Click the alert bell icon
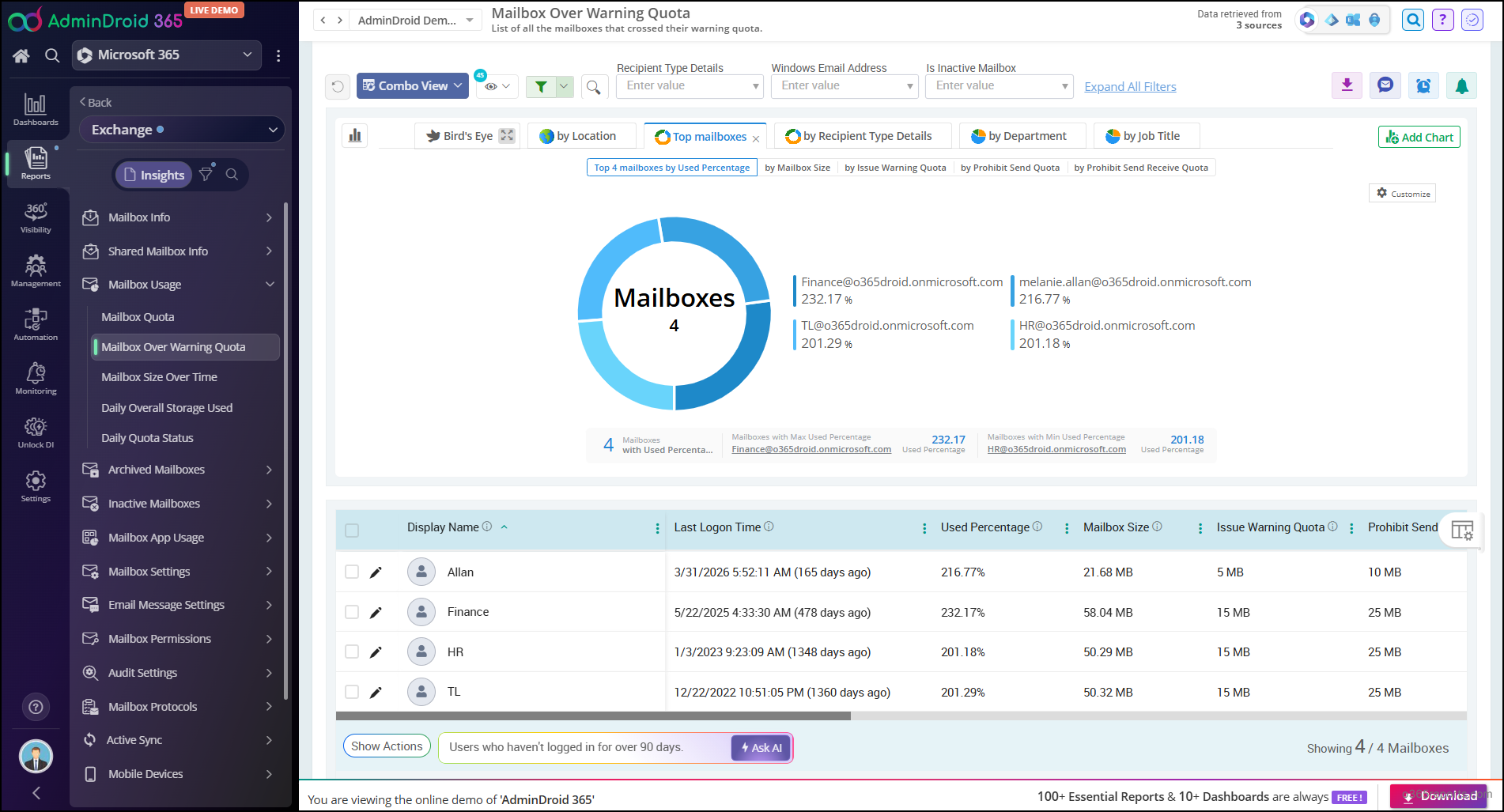This screenshot has width=1504, height=812. (x=1461, y=85)
